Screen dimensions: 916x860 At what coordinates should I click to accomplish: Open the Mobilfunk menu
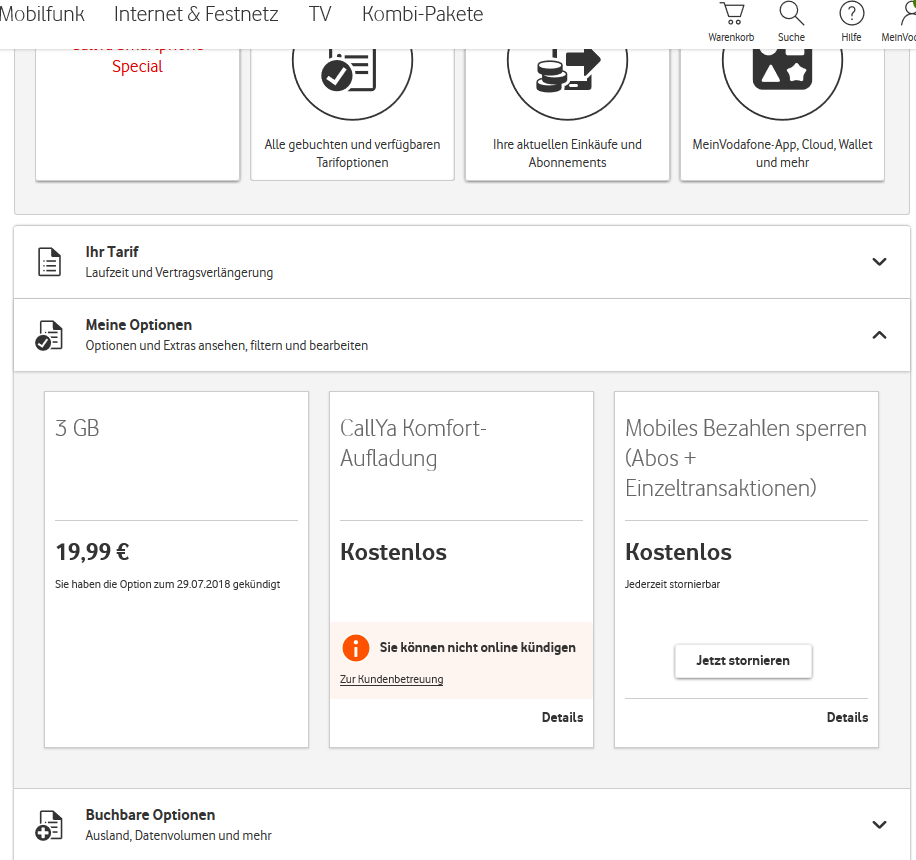tap(42, 14)
